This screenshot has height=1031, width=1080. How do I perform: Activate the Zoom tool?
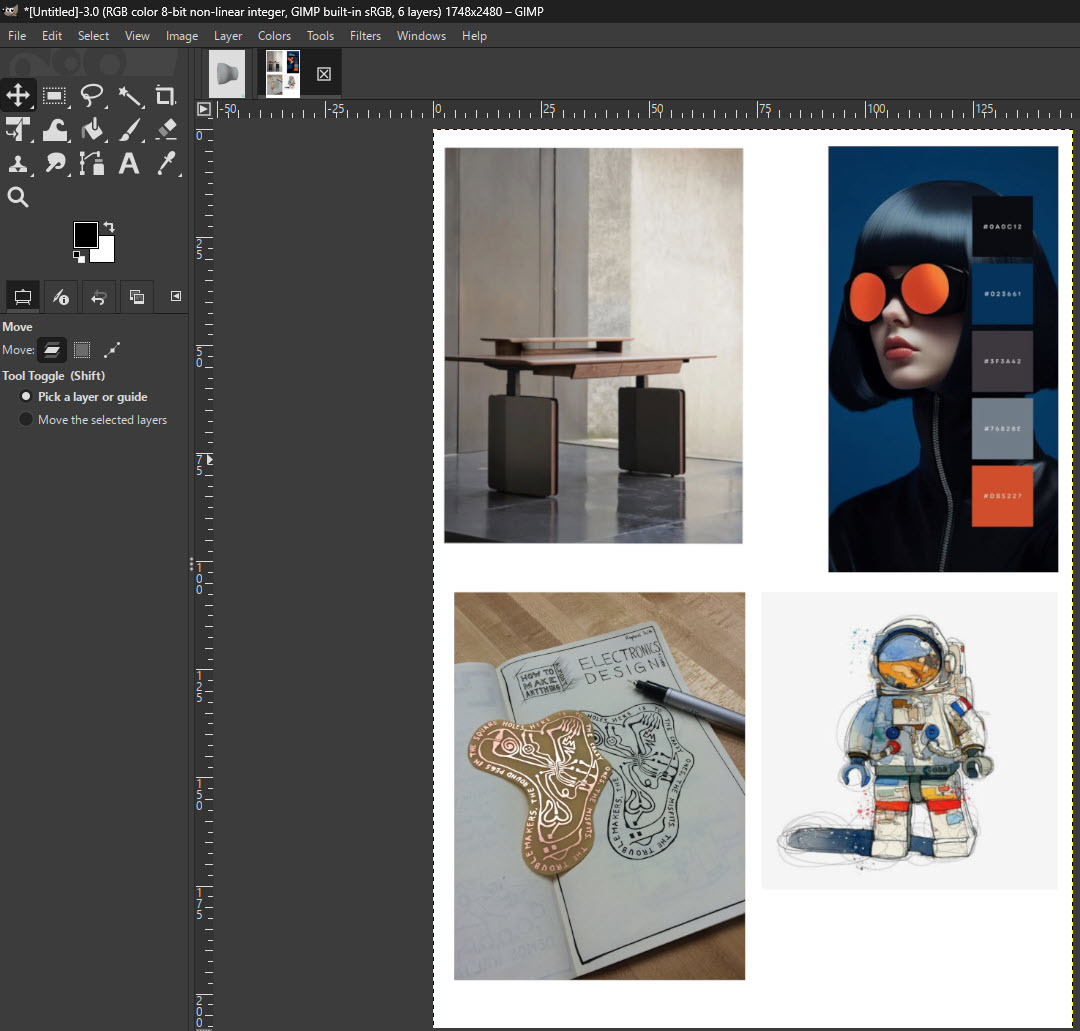click(18, 197)
